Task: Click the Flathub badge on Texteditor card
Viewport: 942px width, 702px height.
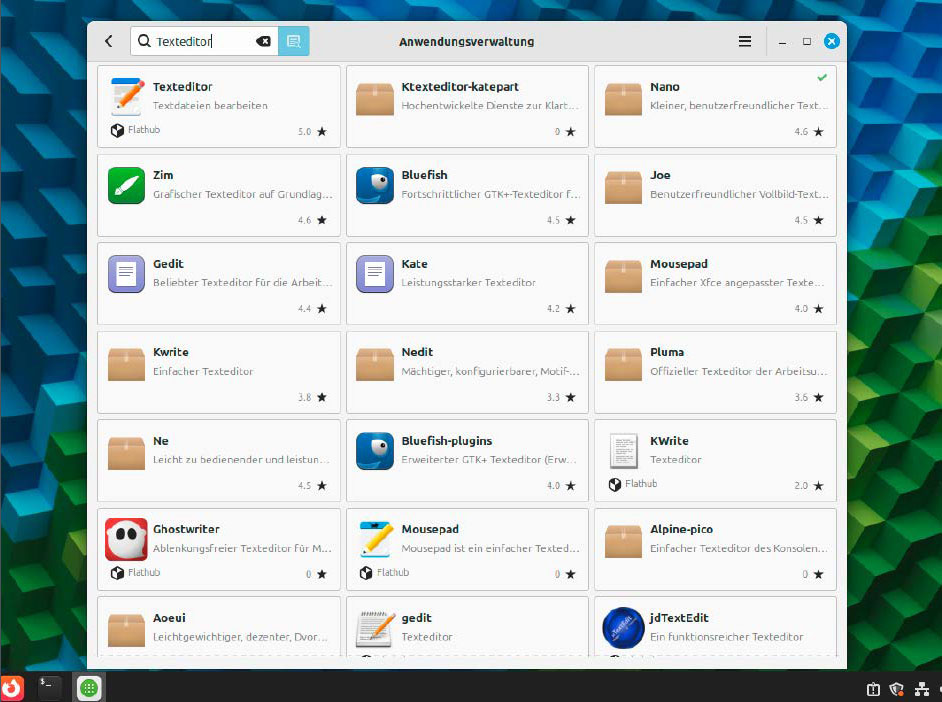Action: click(135, 130)
